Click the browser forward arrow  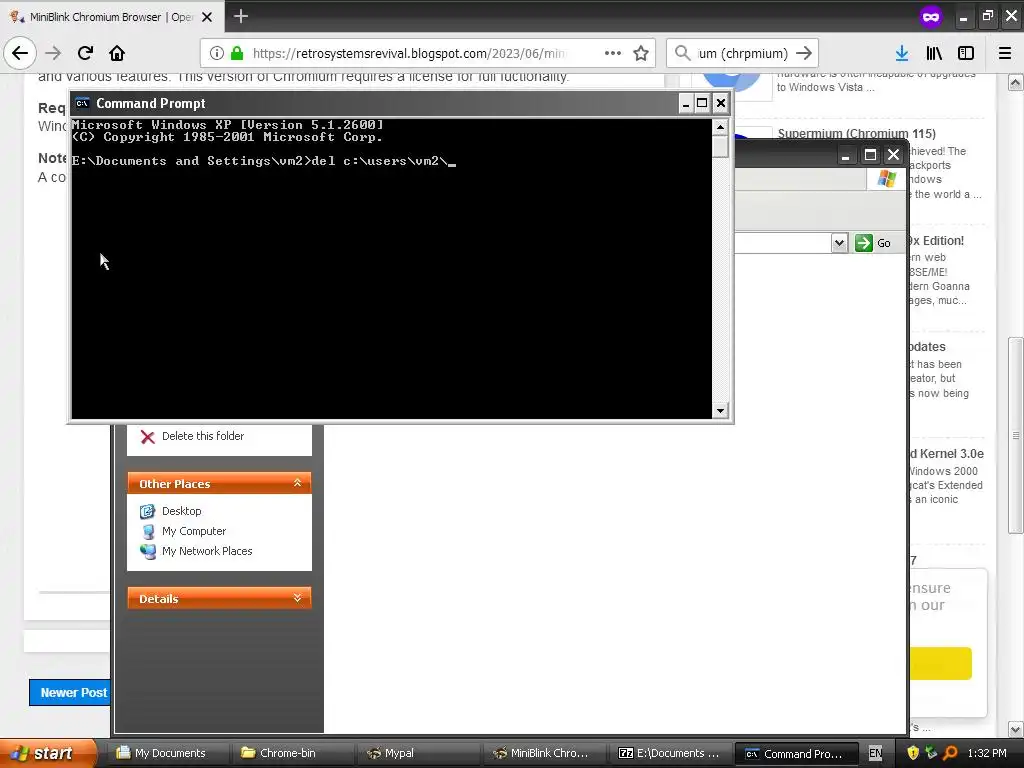(x=54, y=53)
